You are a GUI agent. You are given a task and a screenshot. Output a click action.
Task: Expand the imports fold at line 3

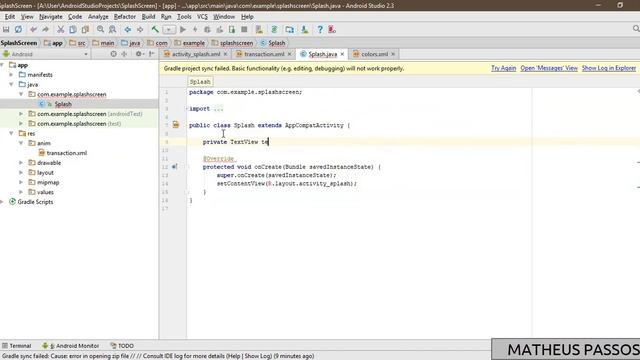[187, 109]
